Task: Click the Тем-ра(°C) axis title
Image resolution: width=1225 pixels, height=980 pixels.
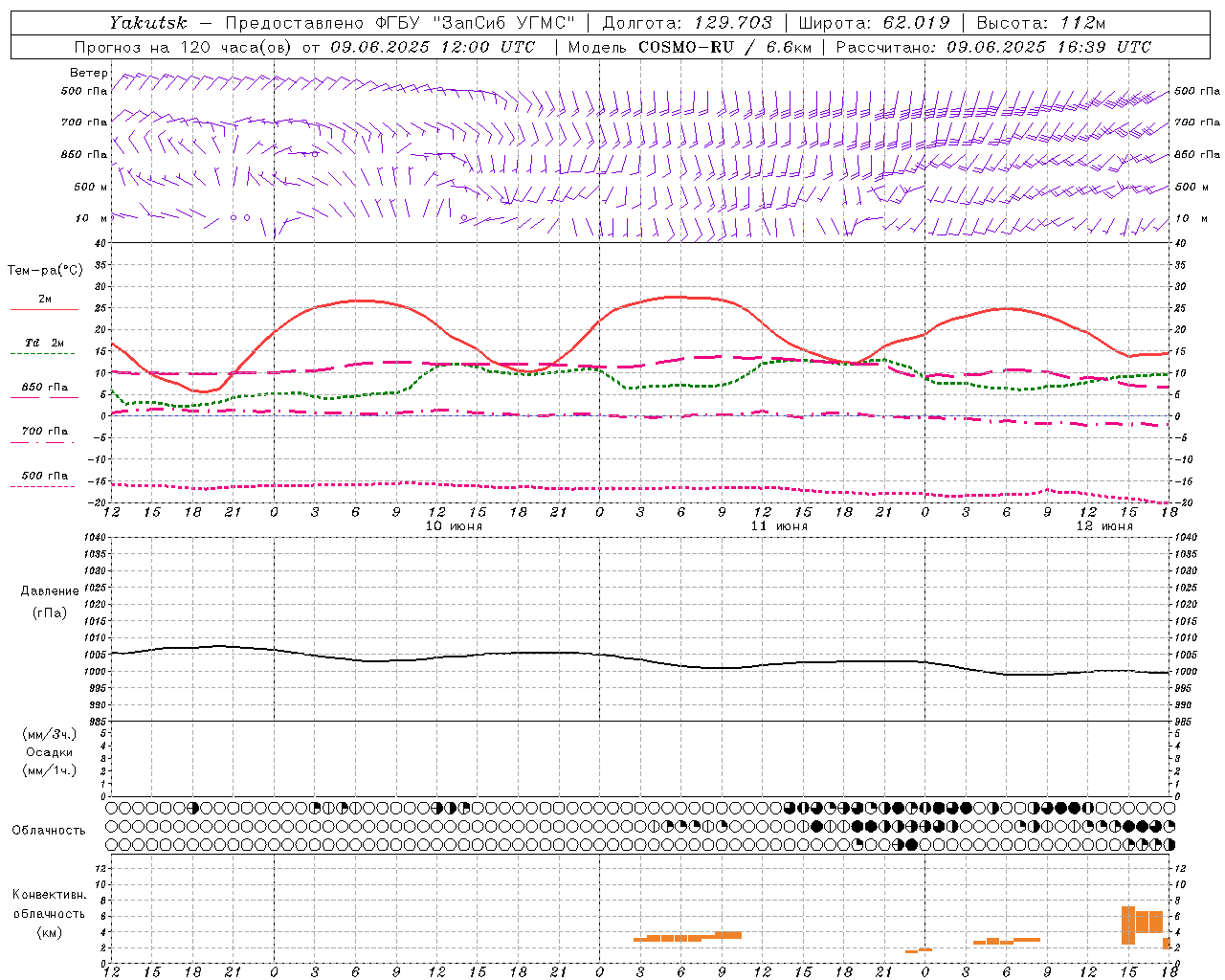Action: 45,271
